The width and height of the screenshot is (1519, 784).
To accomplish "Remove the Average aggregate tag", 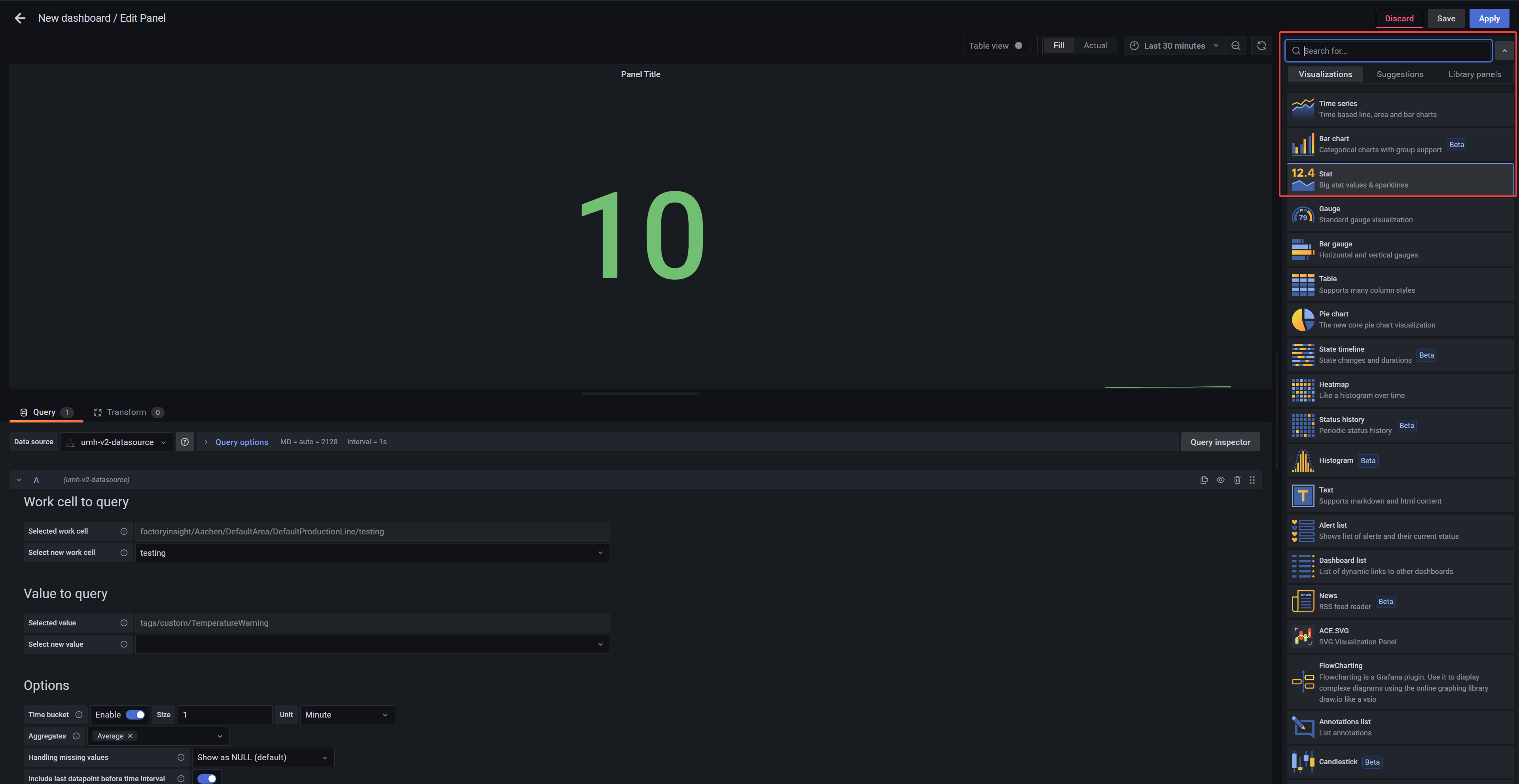I will [130, 736].
